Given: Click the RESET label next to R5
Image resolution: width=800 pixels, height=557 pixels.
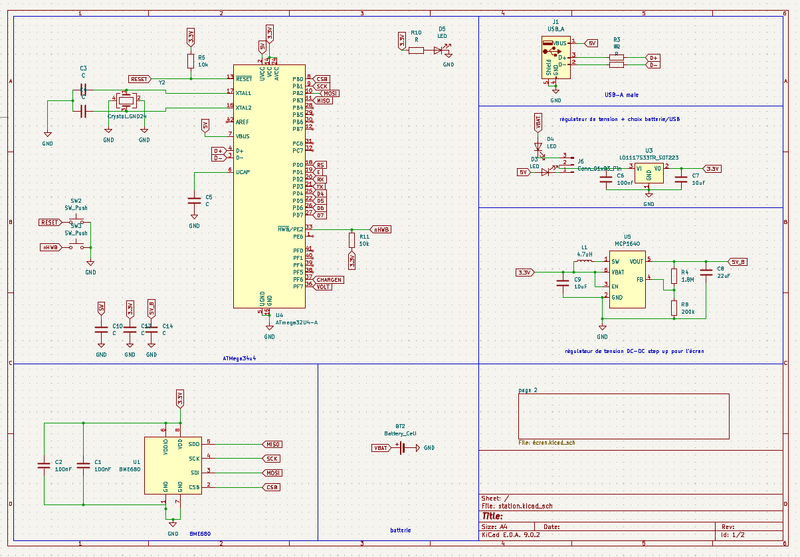Looking at the screenshot, I should coord(140,79).
